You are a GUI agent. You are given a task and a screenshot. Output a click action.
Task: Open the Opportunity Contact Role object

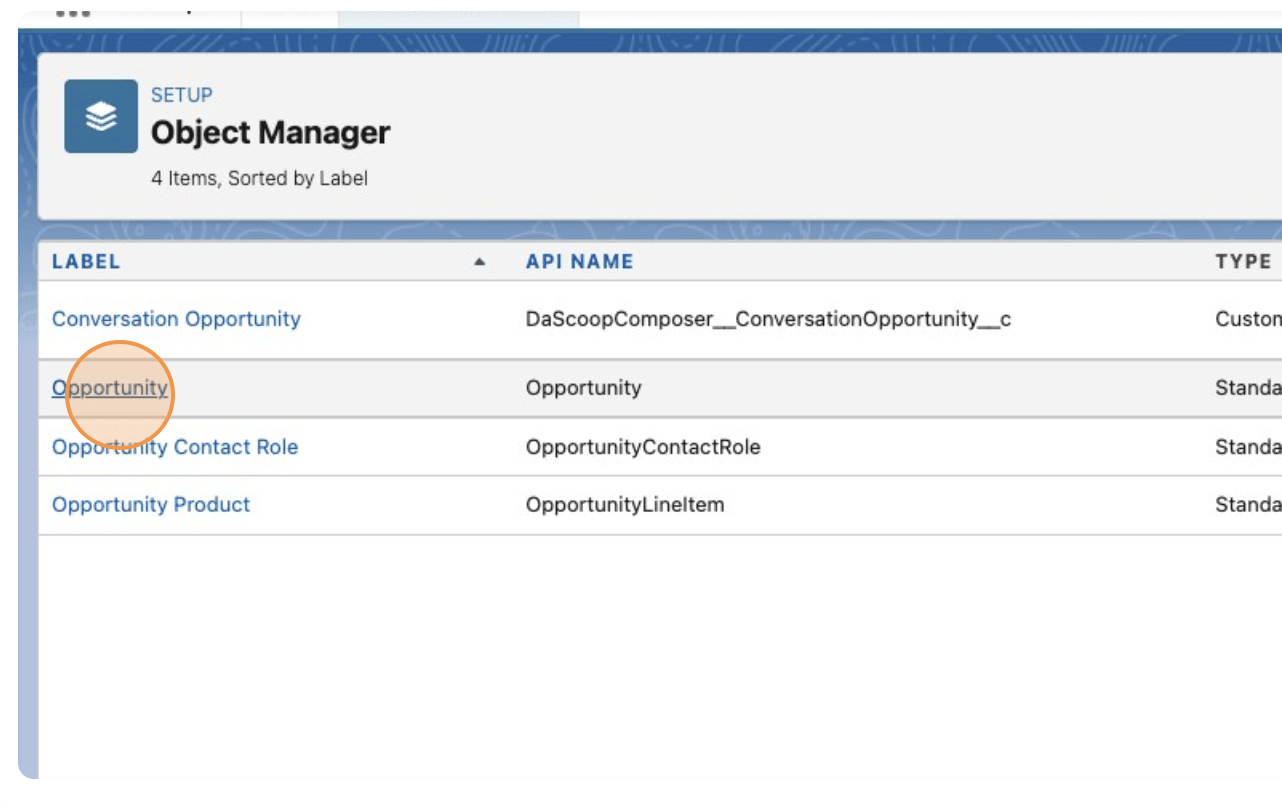point(175,447)
